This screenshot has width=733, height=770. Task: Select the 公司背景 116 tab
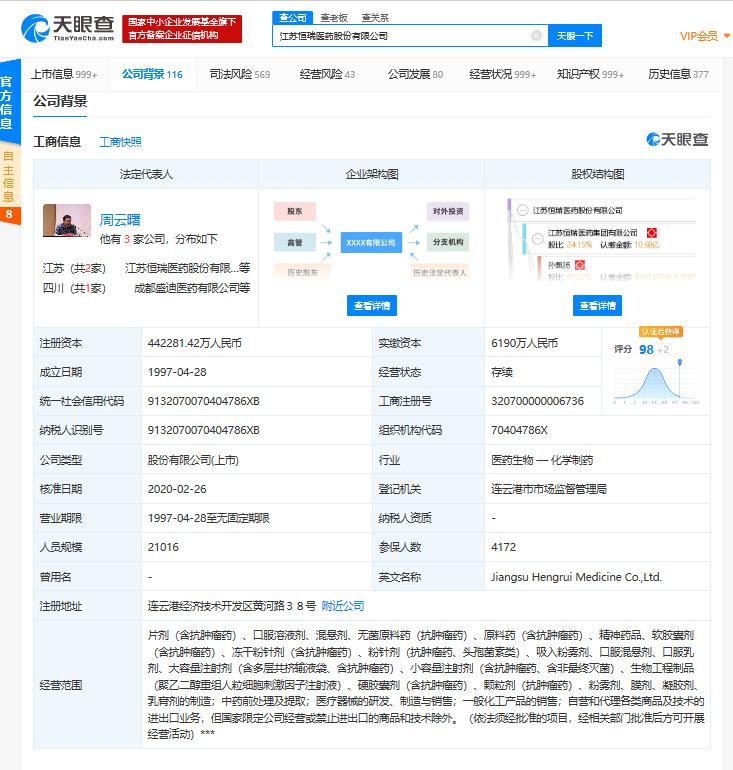click(x=152, y=74)
